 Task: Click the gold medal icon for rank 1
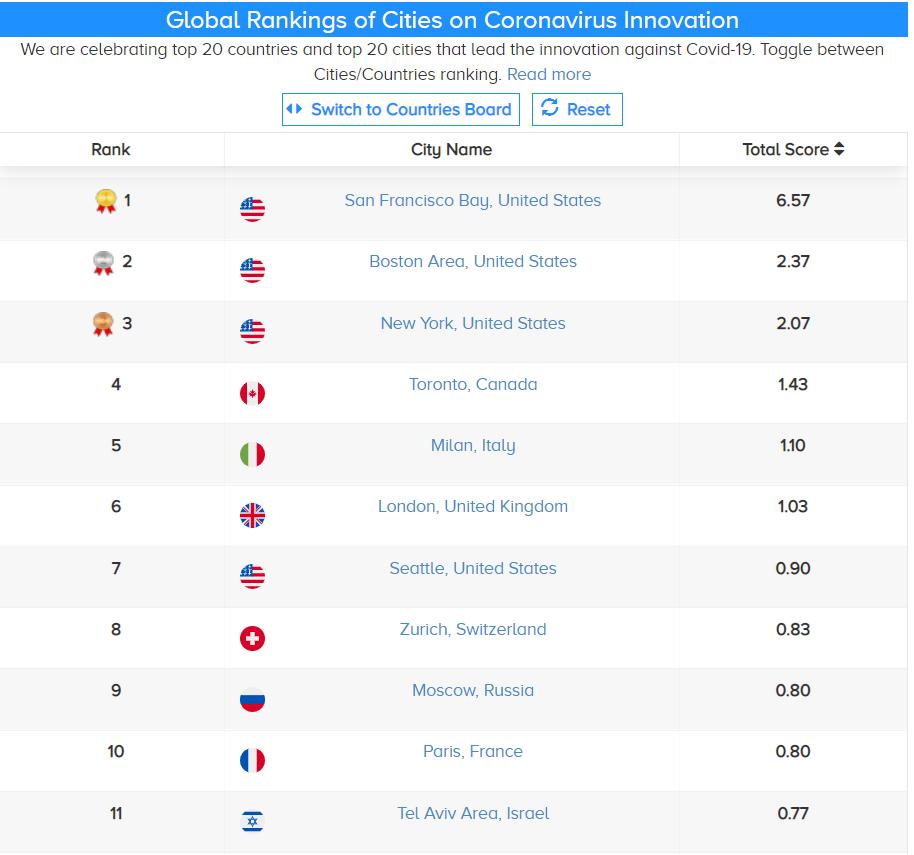(x=105, y=202)
